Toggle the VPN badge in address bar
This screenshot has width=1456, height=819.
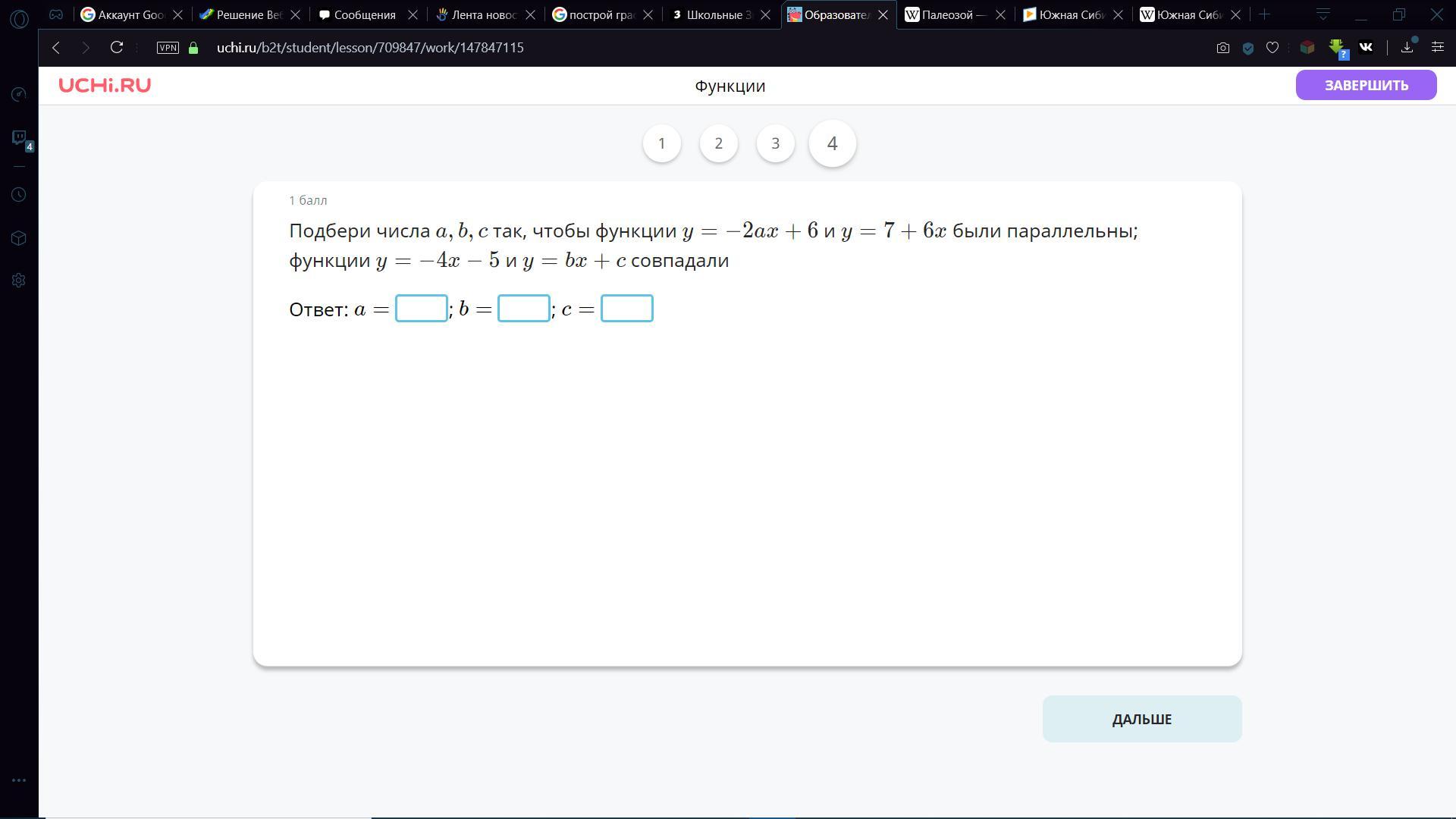(x=168, y=48)
